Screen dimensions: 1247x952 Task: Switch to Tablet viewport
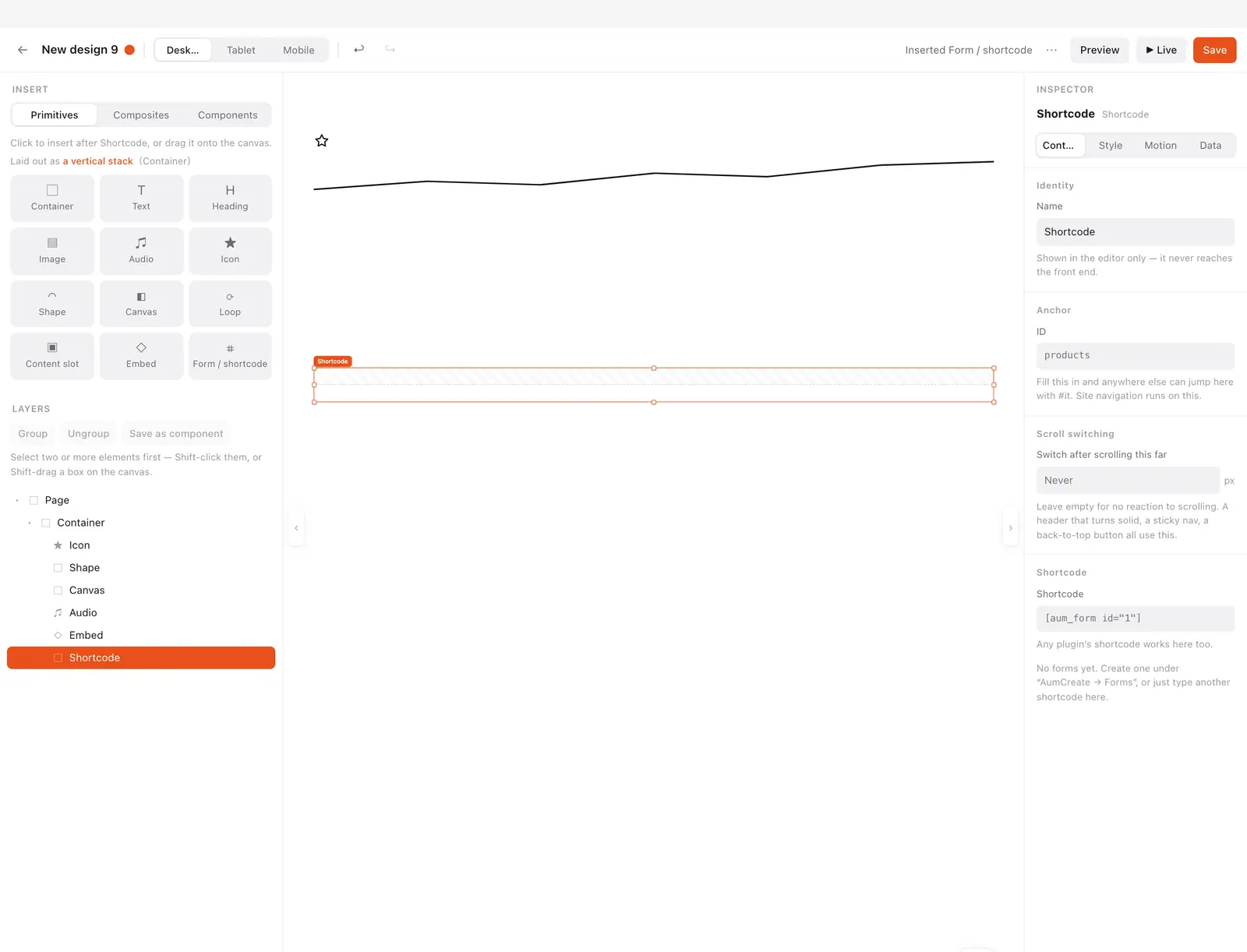(x=241, y=50)
